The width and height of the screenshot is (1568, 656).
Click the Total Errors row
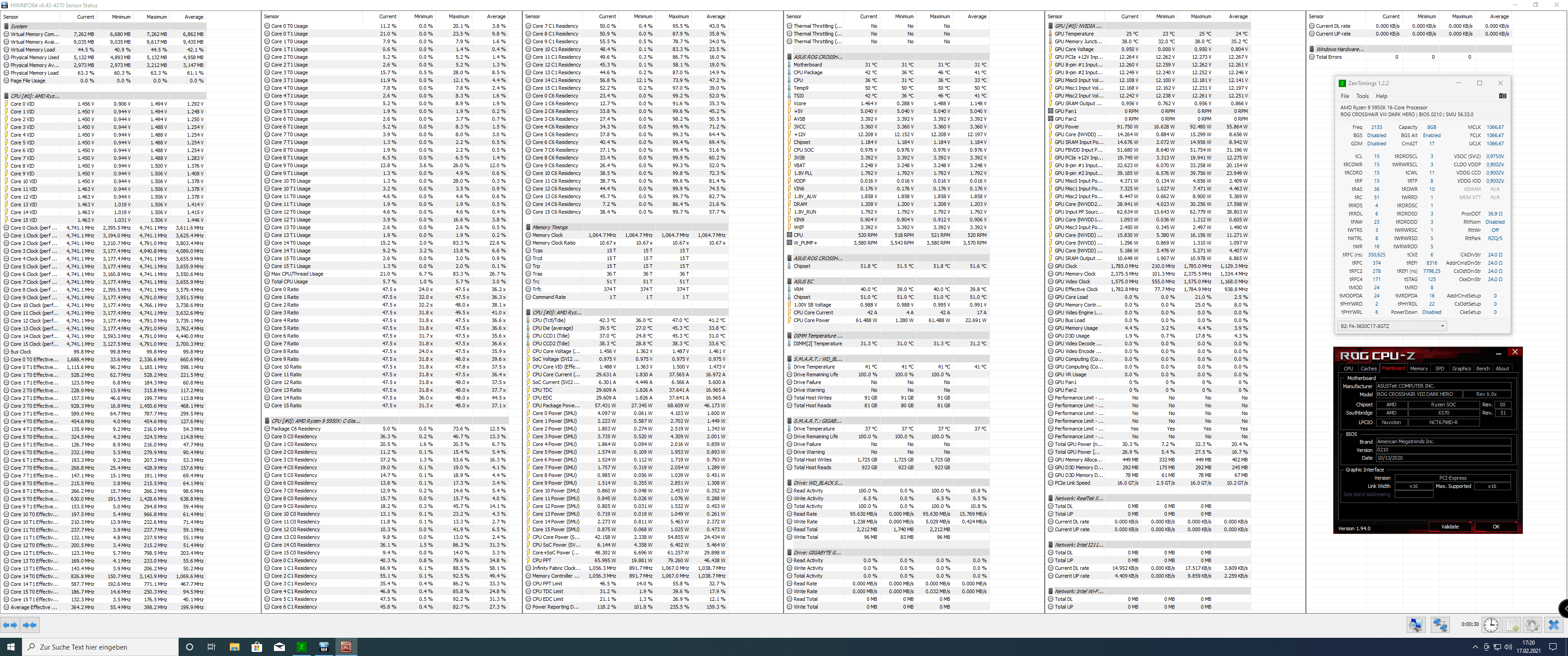point(1410,57)
